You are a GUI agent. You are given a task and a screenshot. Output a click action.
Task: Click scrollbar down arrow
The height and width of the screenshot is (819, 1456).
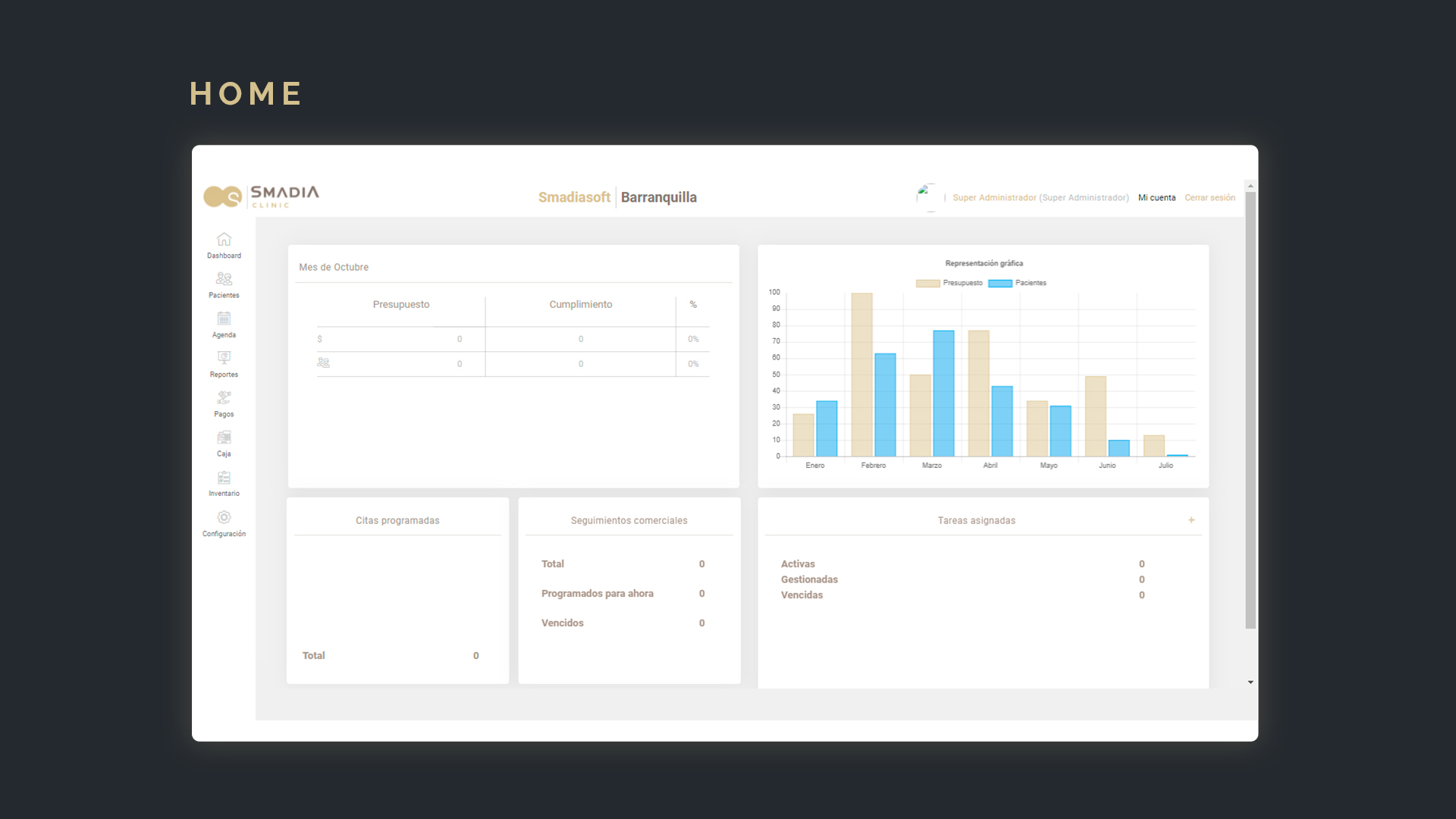pos(1250,682)
